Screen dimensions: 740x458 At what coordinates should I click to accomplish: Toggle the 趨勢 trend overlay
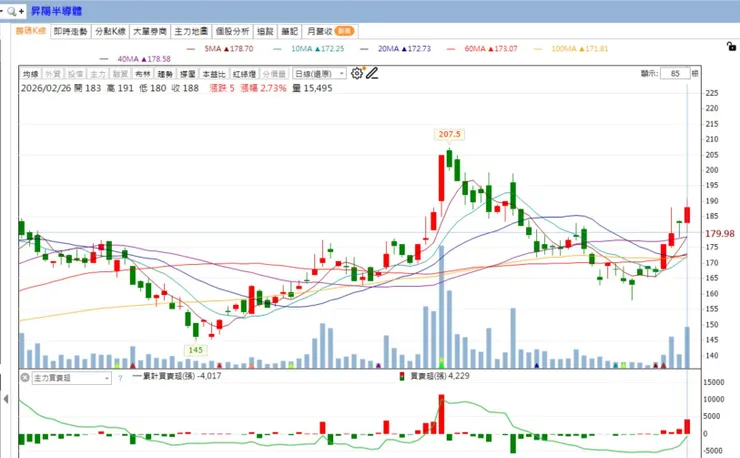[165, 74]
